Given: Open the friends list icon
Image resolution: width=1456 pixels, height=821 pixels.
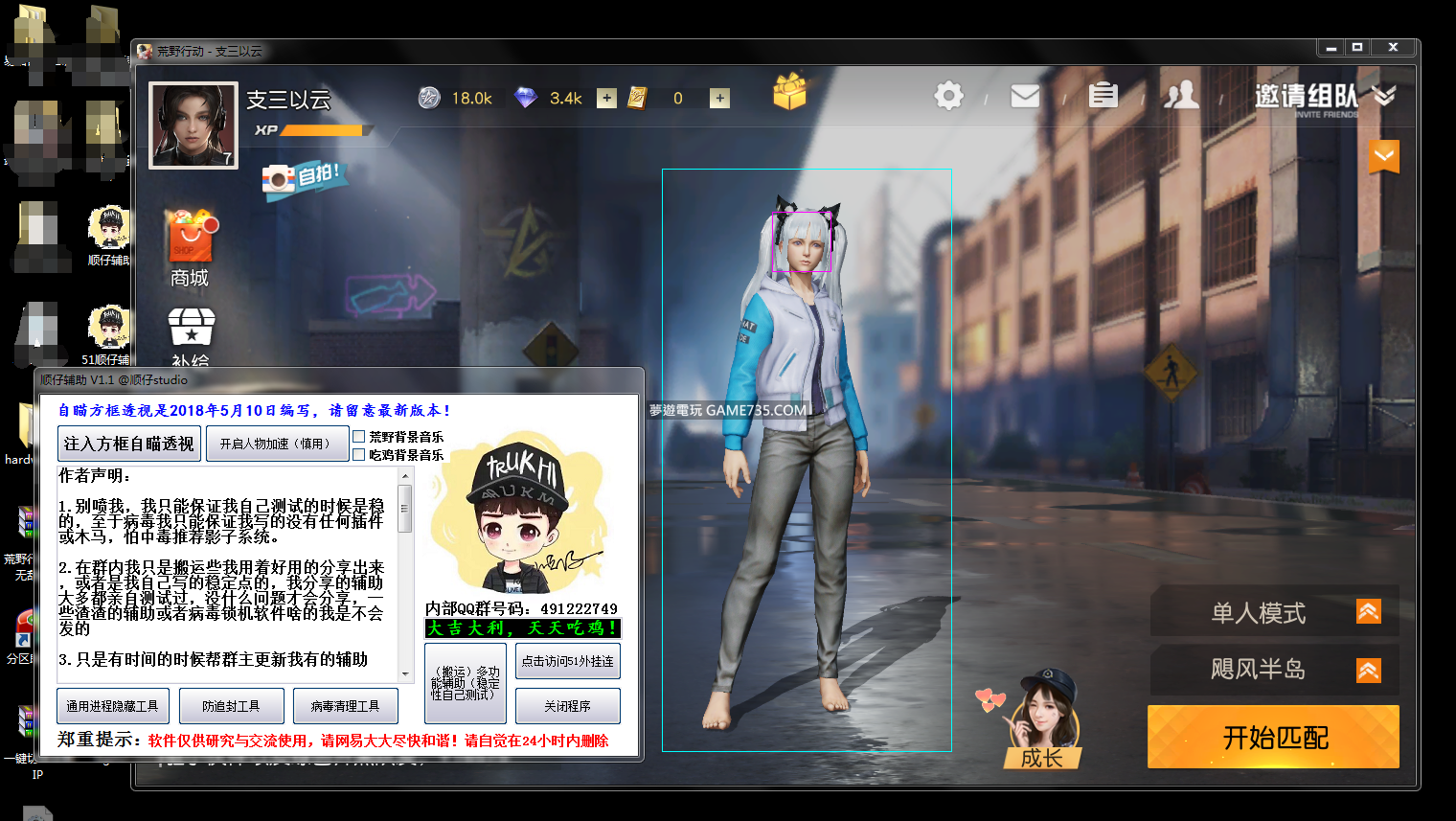Looking at the screenshot, I should click(1181, 95).
